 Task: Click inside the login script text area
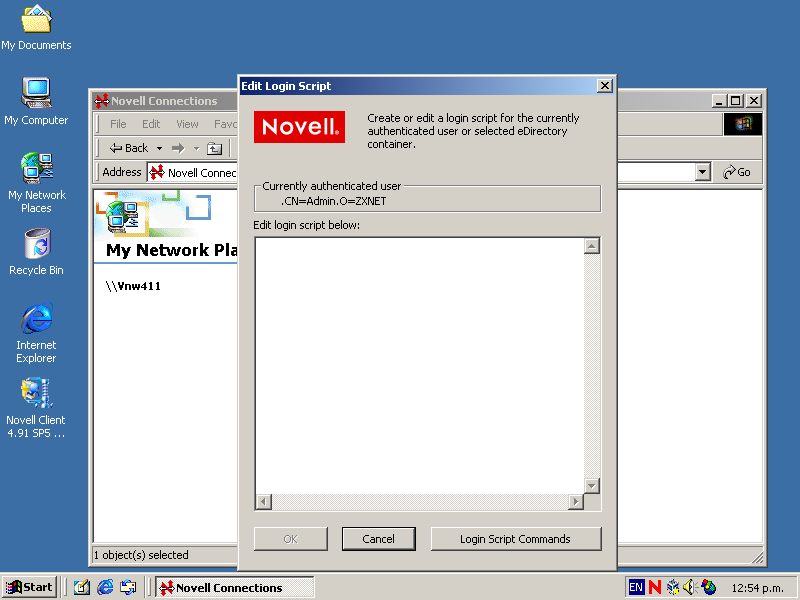coord(419,365)
